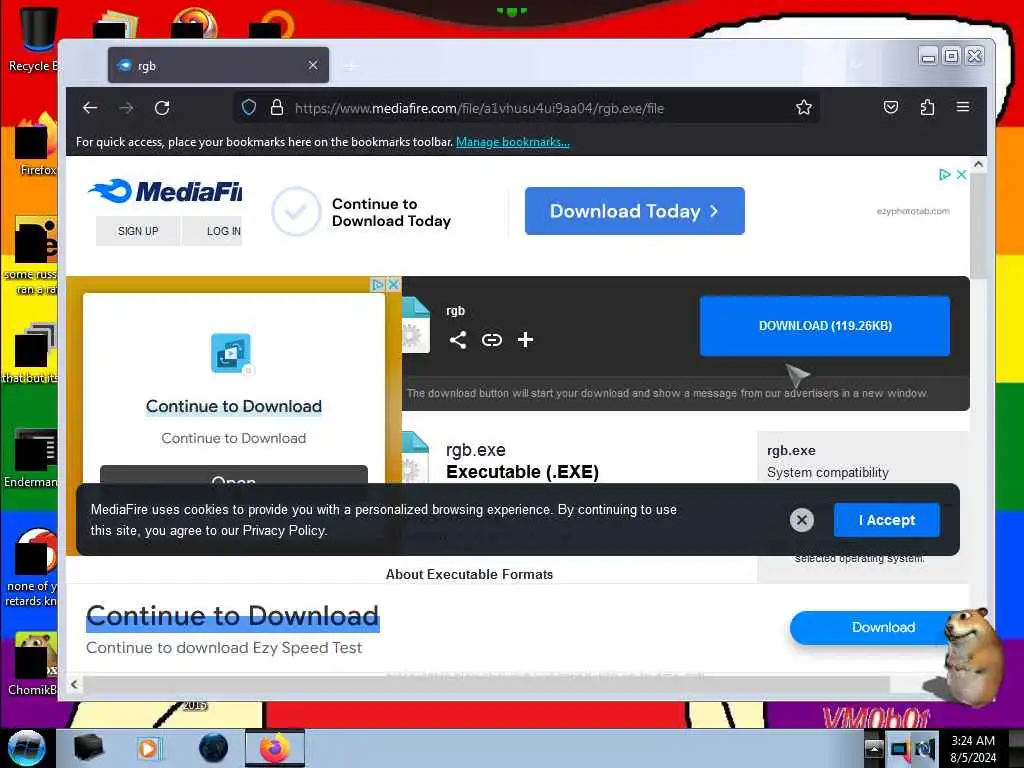
Task: Open a new tab with the plus button
Action: [351, 66]
